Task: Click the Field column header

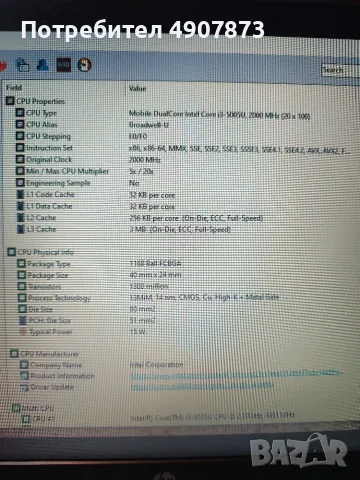Action: 14,88
